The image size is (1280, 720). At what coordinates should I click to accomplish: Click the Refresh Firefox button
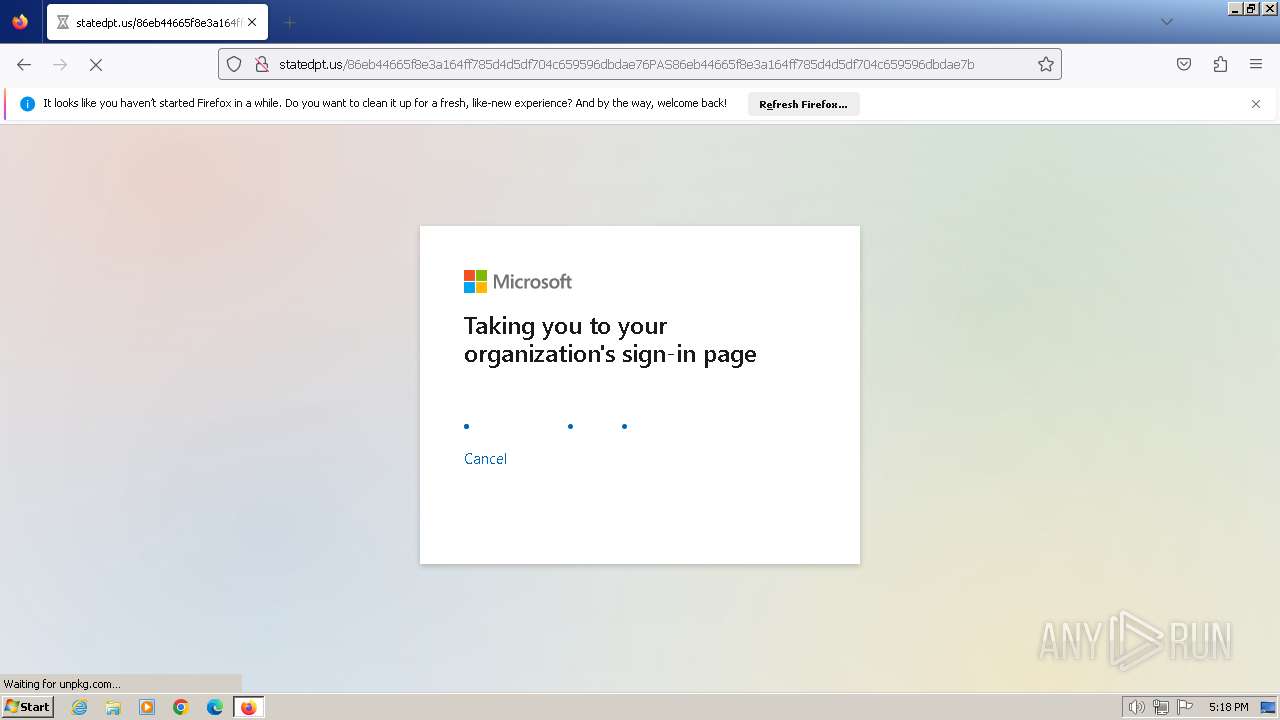pos(803,104)
